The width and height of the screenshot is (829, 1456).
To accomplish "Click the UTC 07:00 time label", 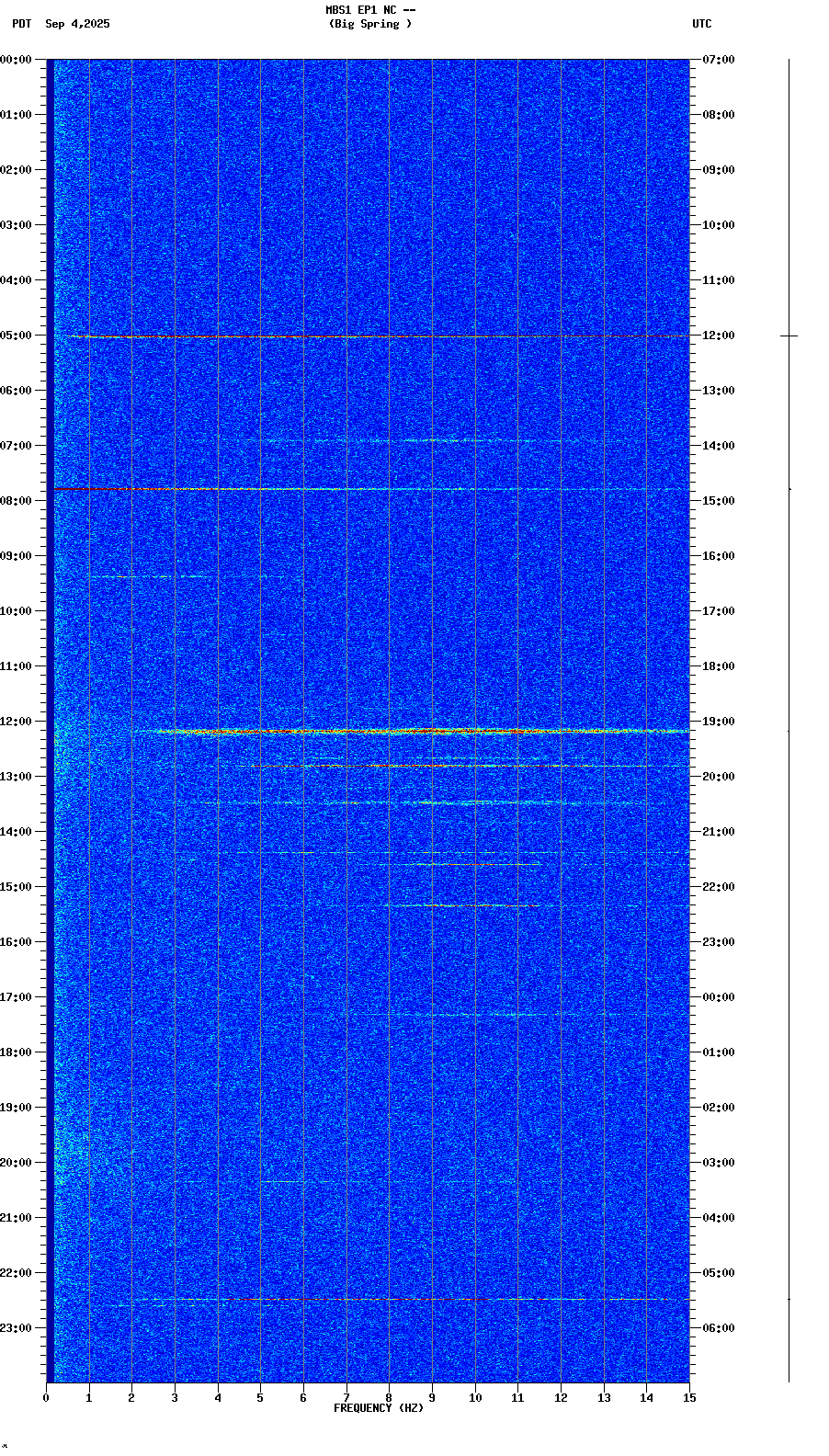I will pyautogui.click(x=719, y=60).
